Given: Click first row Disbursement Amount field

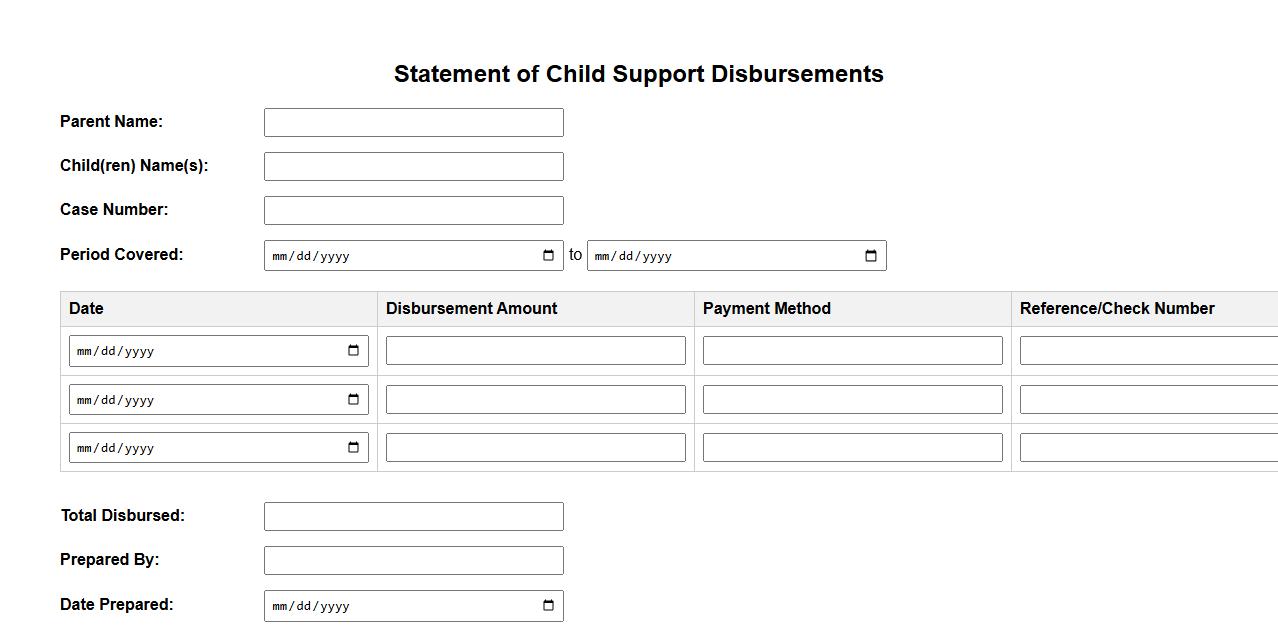Looking at the screenshot, I should pos(535,351).
